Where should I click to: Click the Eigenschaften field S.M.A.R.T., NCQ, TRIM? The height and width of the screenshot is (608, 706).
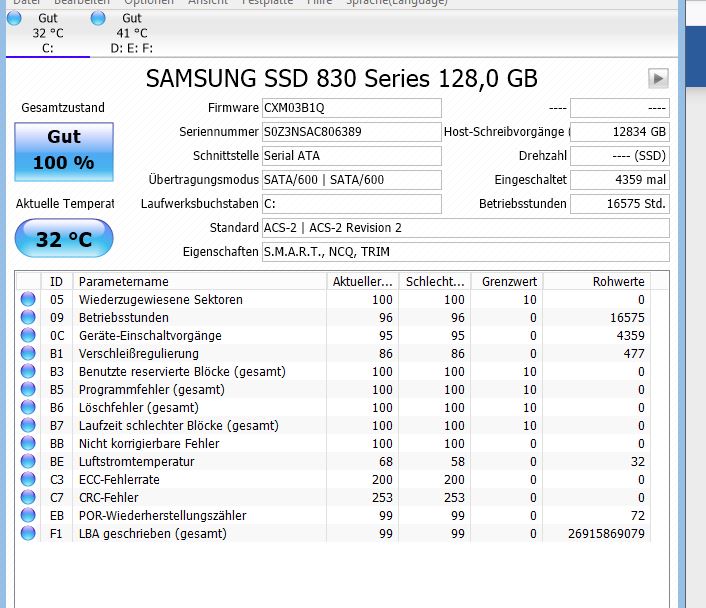[466, 252]
